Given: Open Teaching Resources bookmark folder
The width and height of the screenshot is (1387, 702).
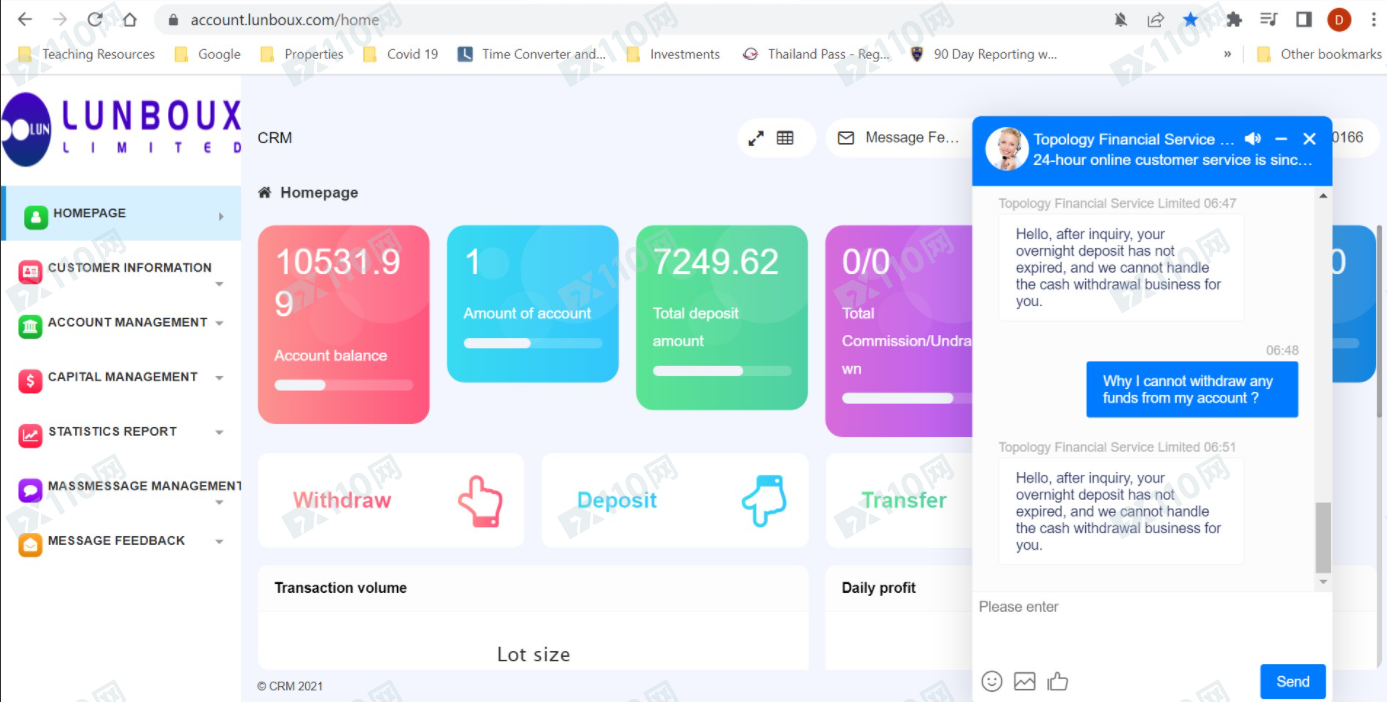Looking at the screenshot, I should (87, 54).
